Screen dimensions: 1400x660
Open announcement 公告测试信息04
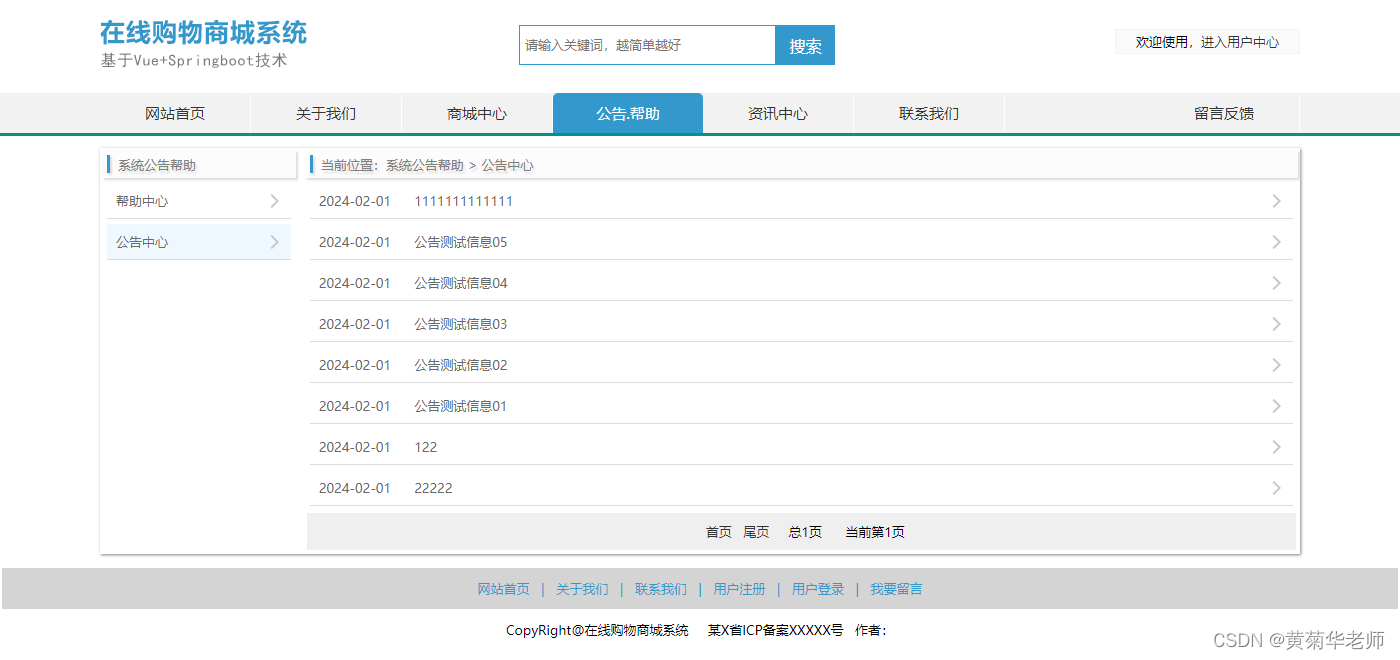[x=461, y=283]
